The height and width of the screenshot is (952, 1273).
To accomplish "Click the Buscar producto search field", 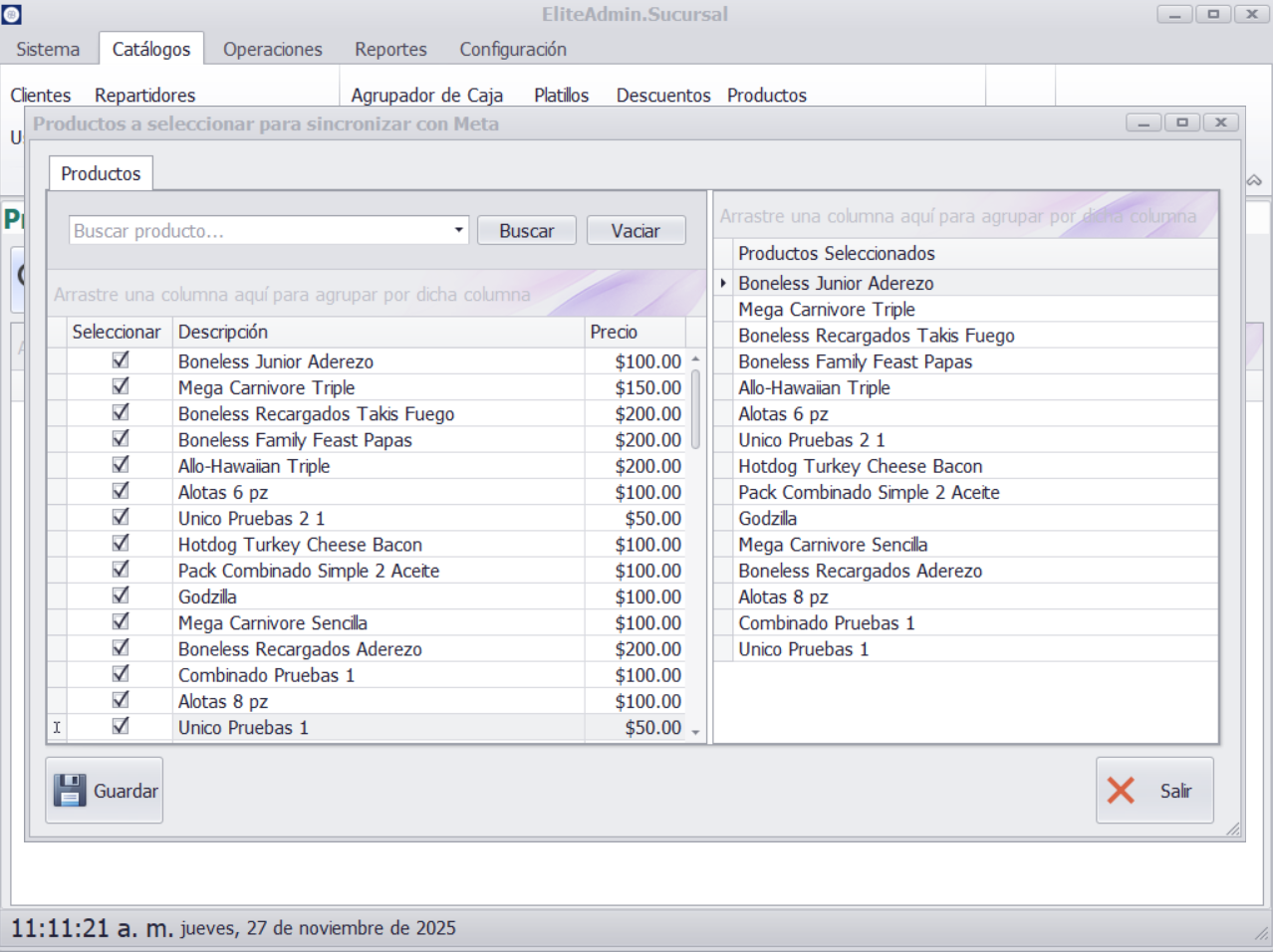I will pyautogui.click(x=259, y=230).
